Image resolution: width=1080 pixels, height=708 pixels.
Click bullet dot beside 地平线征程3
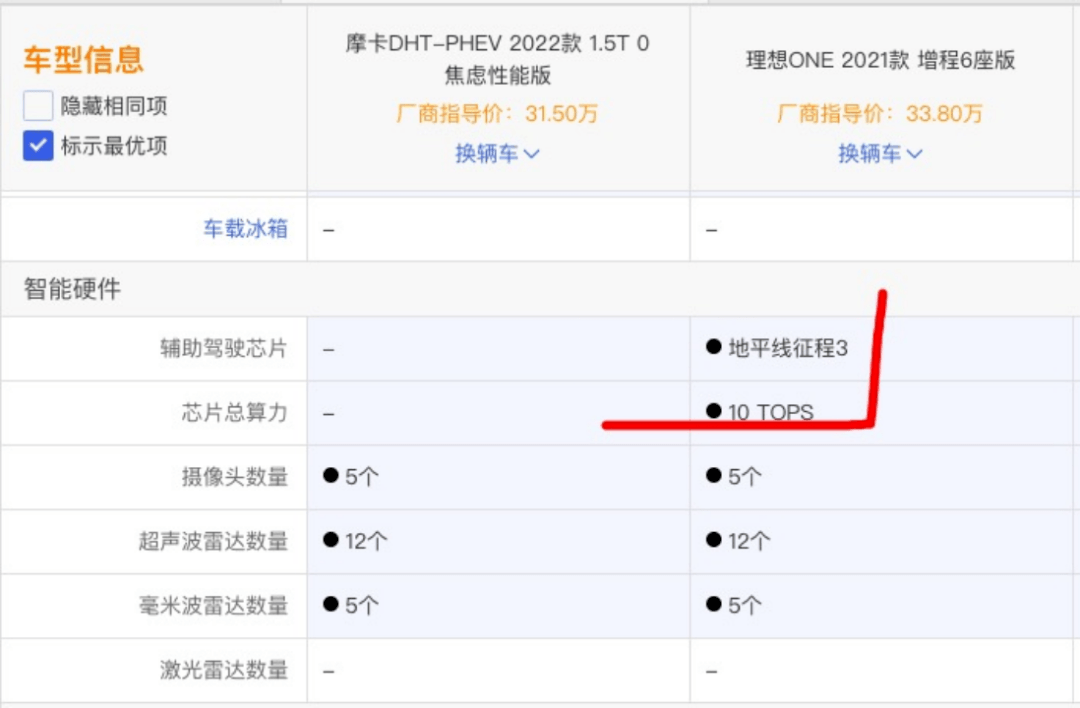point(714,346)
